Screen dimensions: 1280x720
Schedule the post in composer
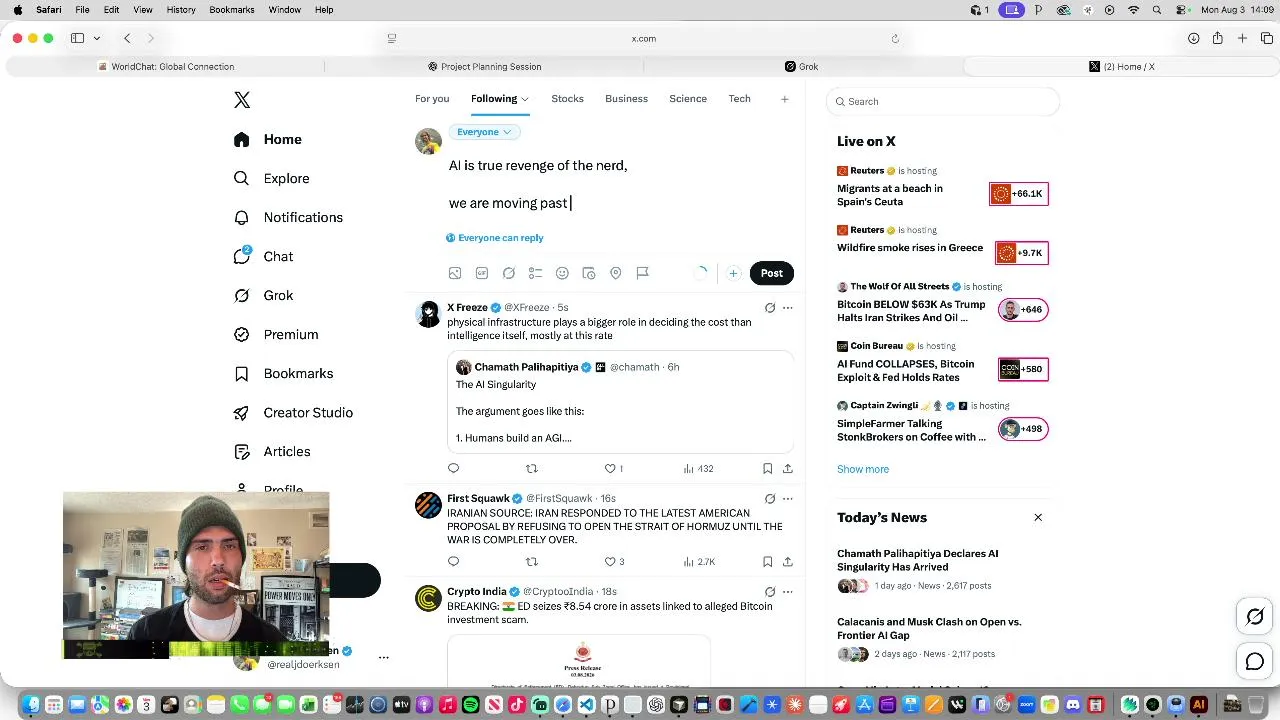pyautogui.click(x=589, y=273)
